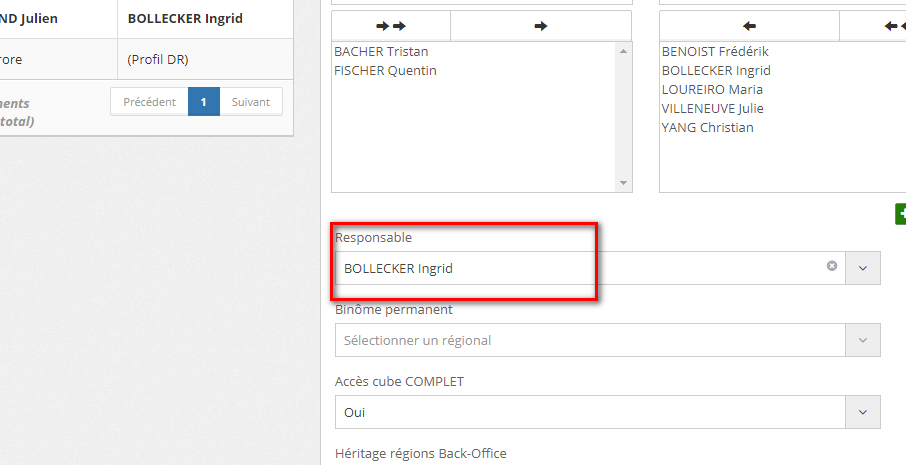The image size is (906, 465).
Task: Clear the Responsable field with the x icon
Action: point(831,267)
